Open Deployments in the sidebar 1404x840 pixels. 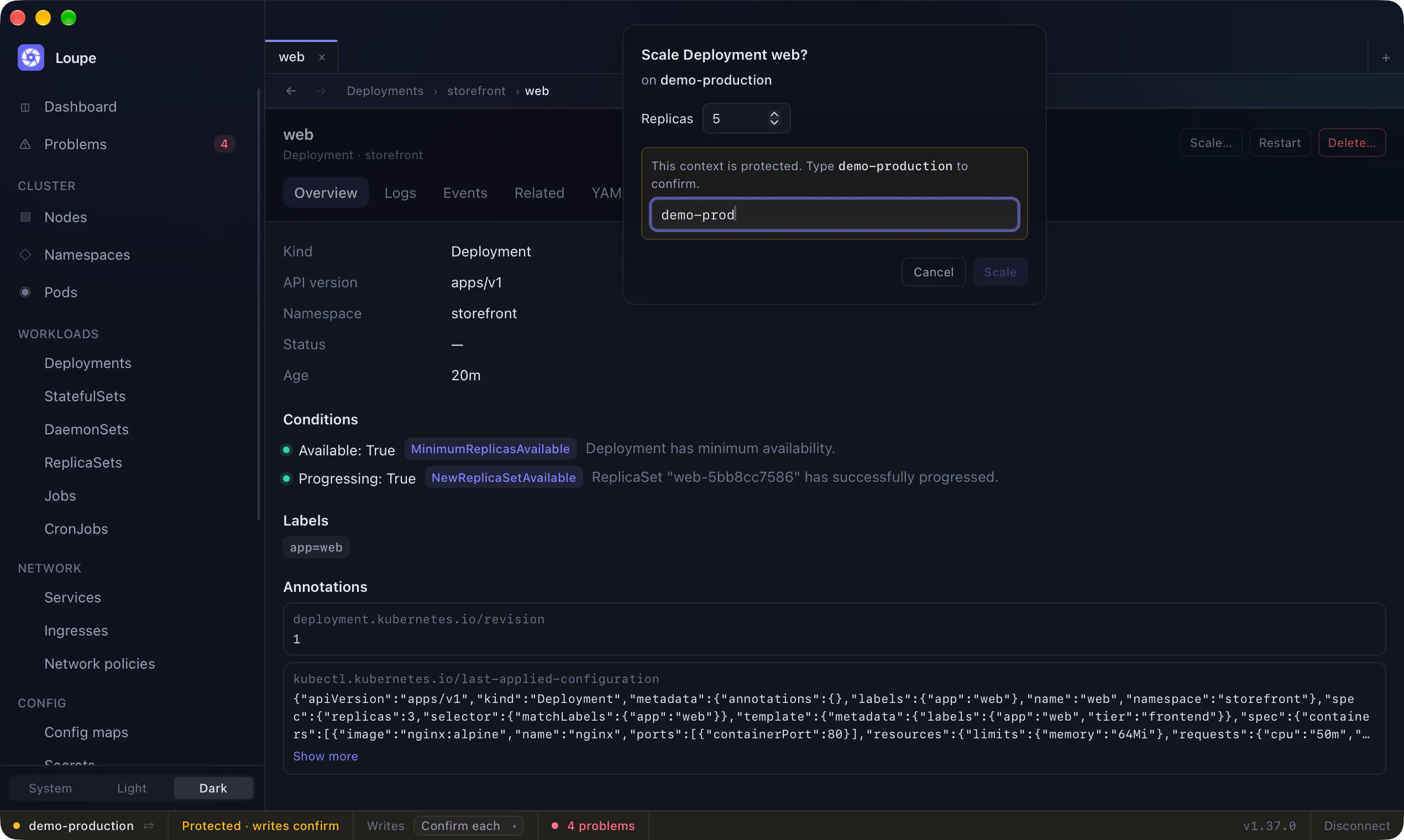[x=88, y=363]
